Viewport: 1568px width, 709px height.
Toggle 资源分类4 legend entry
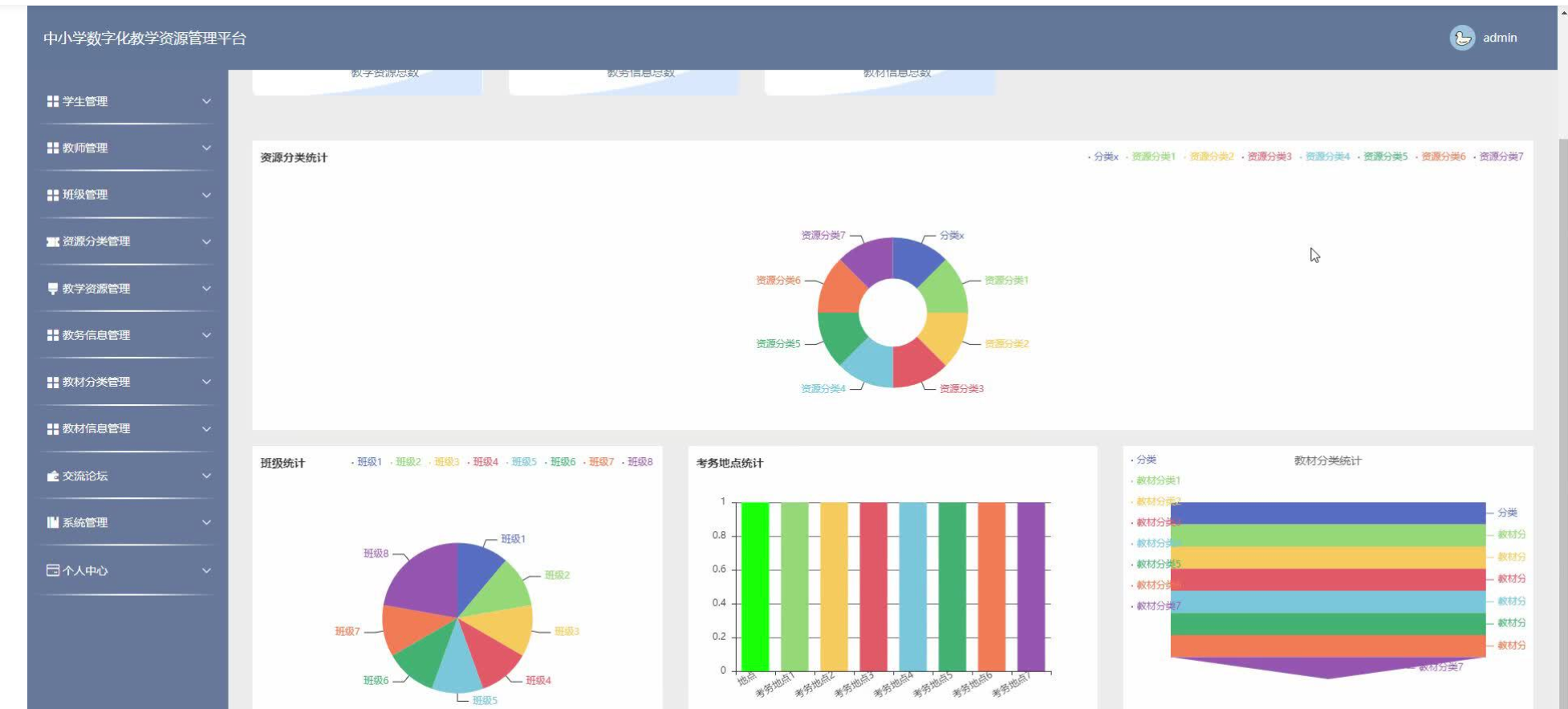click(1324, 156)
